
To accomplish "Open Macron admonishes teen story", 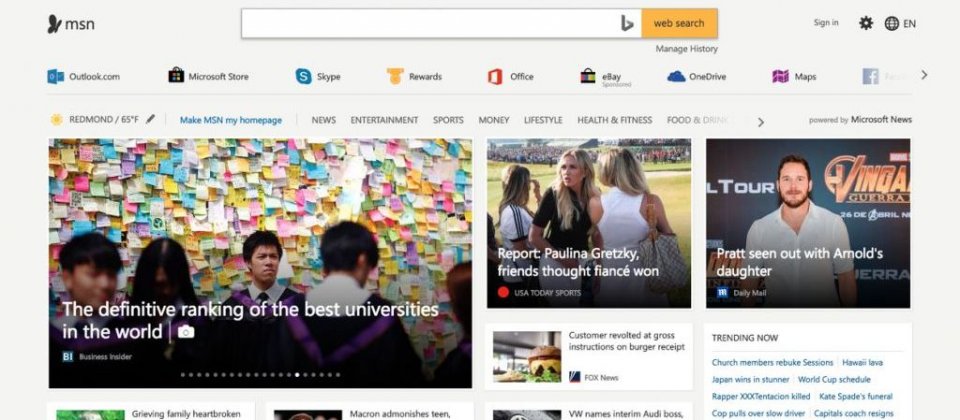I will point(400,414).
